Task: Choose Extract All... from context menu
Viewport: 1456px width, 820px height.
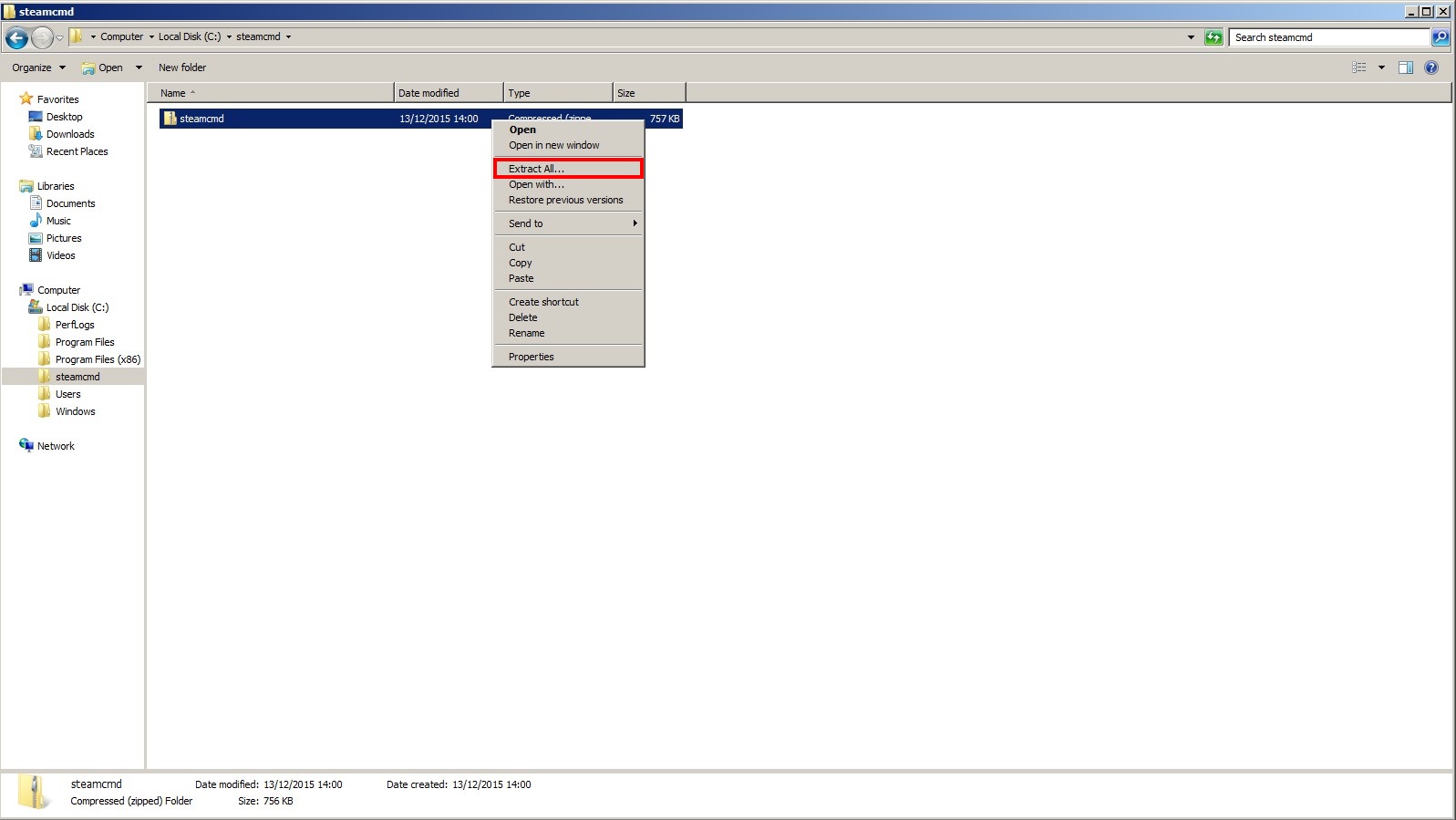Action: click(569, 169)
